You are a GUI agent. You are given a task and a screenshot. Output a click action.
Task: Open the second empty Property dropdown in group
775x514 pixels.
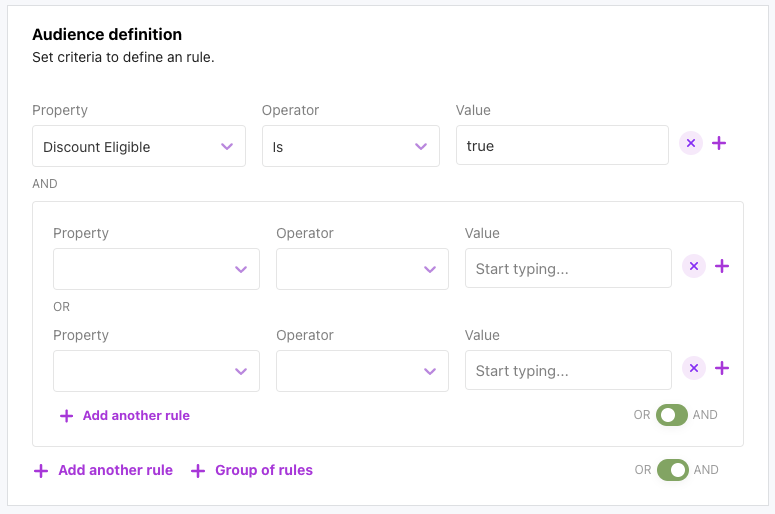[156, 371]
